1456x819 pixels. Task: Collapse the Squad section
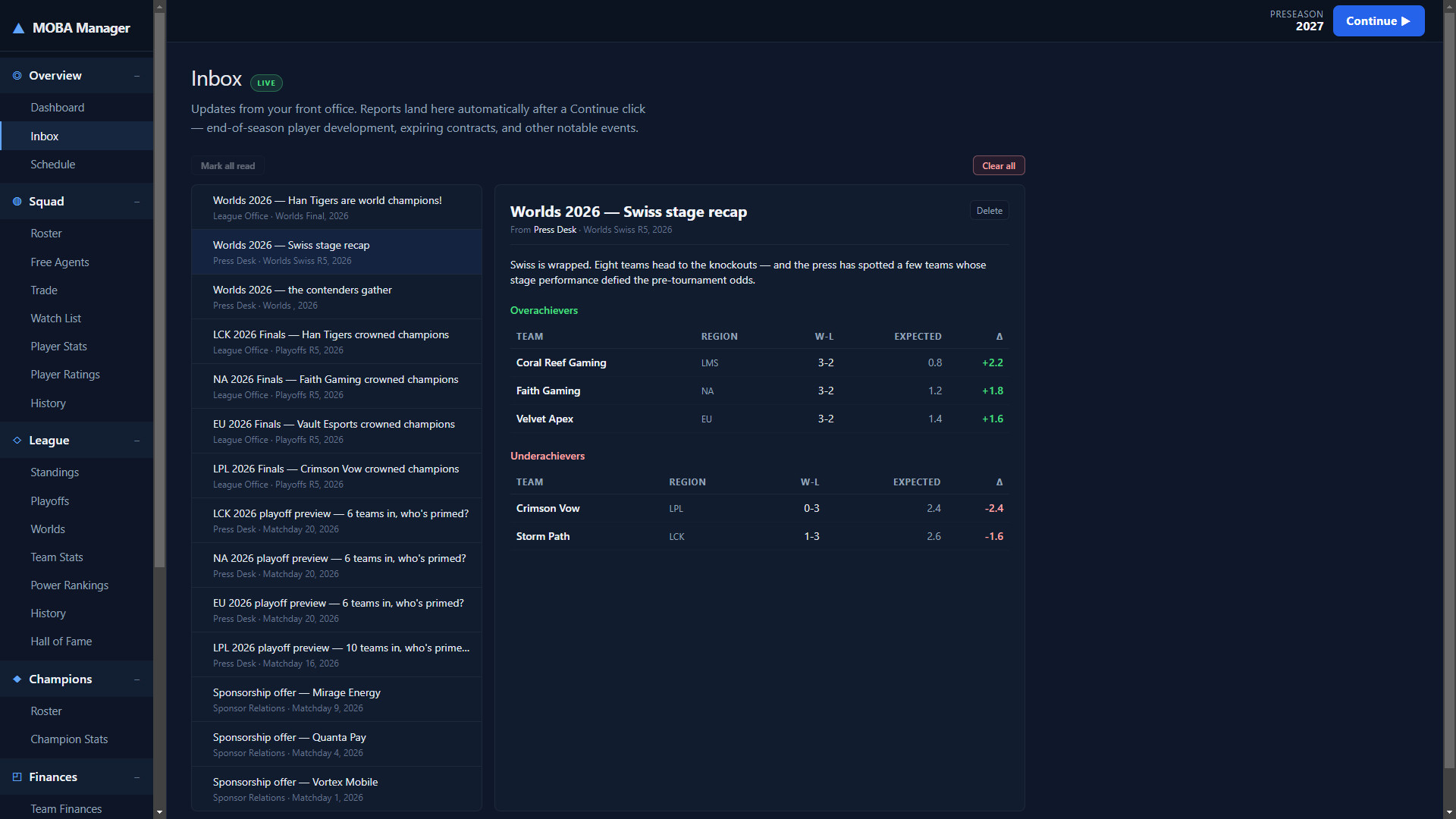pos(136,202)
